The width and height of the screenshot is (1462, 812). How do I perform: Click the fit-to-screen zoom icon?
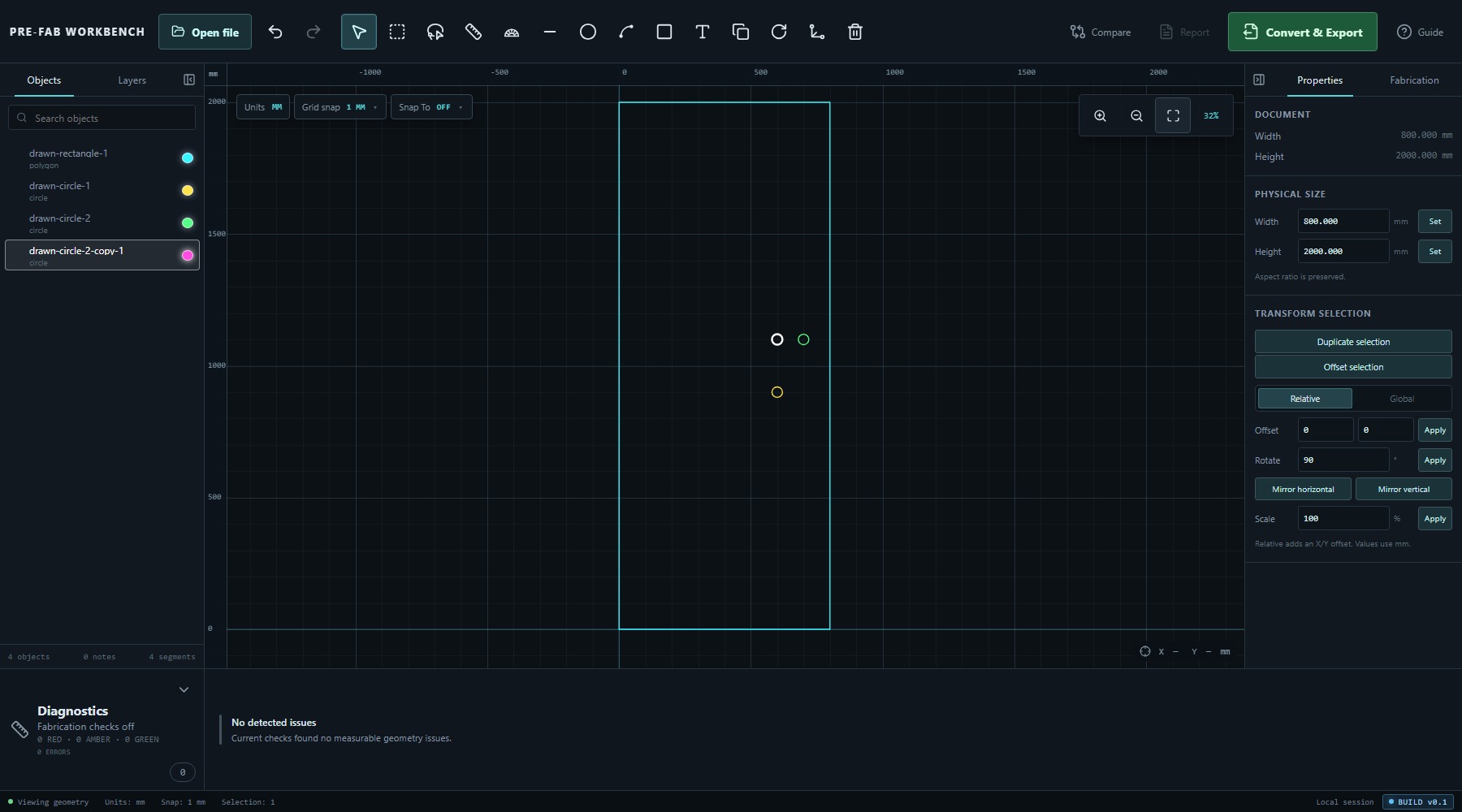[x=1173, y=115]
